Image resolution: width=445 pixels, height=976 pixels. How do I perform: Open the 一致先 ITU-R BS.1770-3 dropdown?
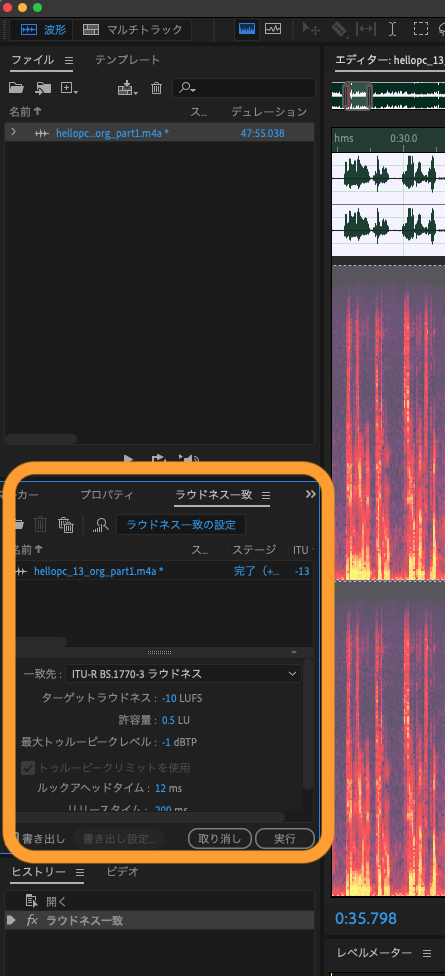184,673
